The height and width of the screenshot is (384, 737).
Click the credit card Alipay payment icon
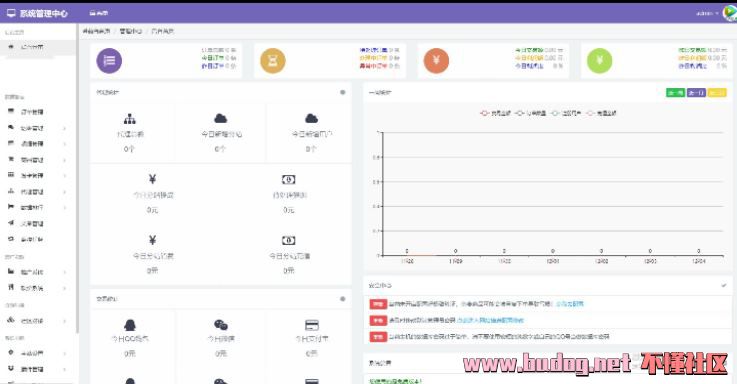point(312,325)
